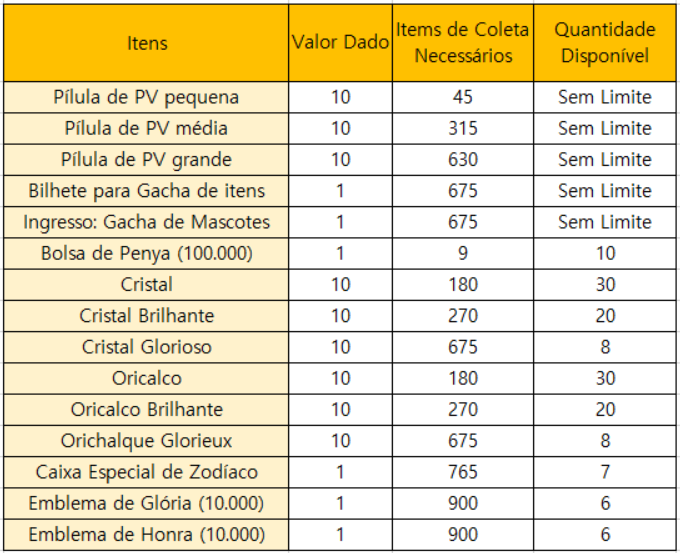The width and height of the screenshot is (680, 553).
Task: Click the 765 collection items value
Action: (x=462, y=472)
